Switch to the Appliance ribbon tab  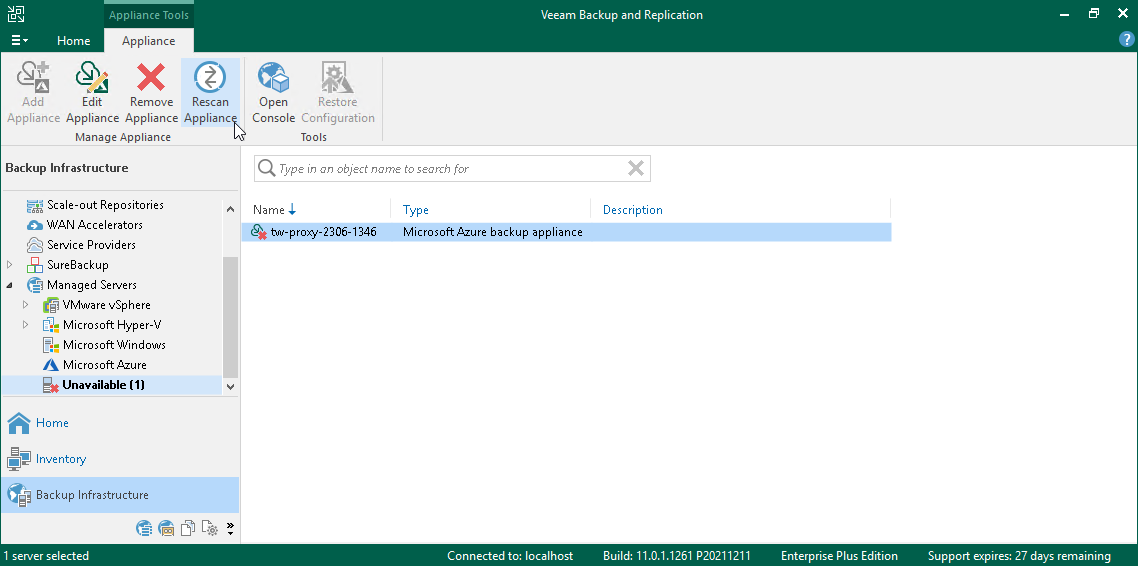pyautogui.click(x=149, y=41)
